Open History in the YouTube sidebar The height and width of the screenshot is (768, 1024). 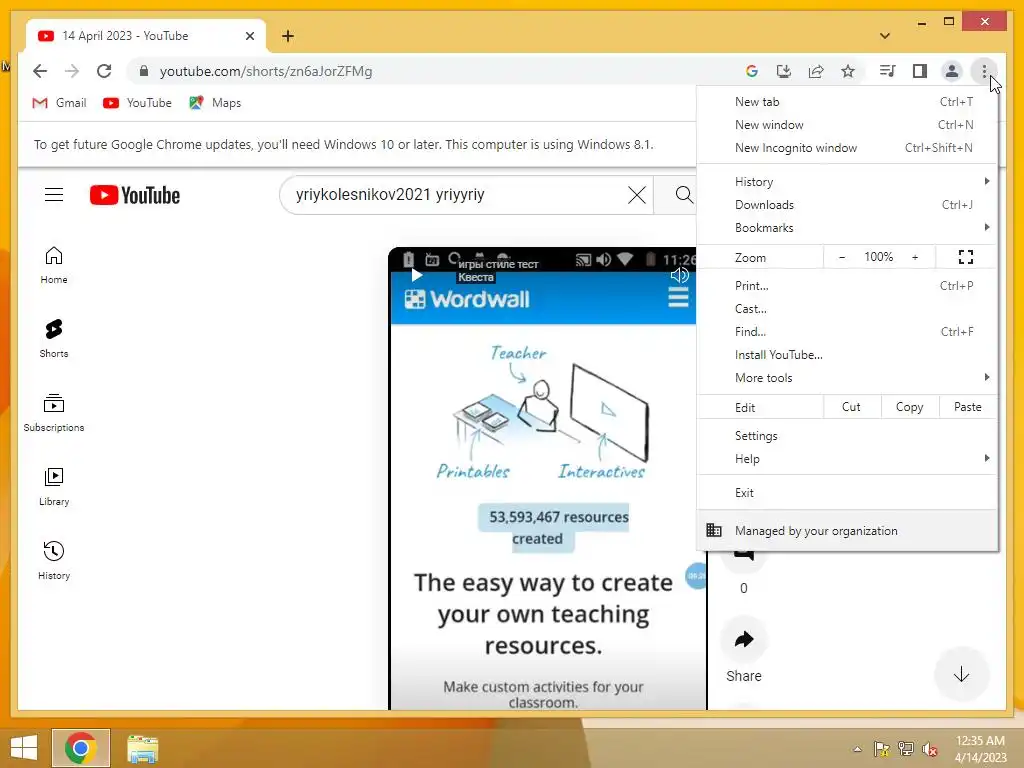pos(54,560)
